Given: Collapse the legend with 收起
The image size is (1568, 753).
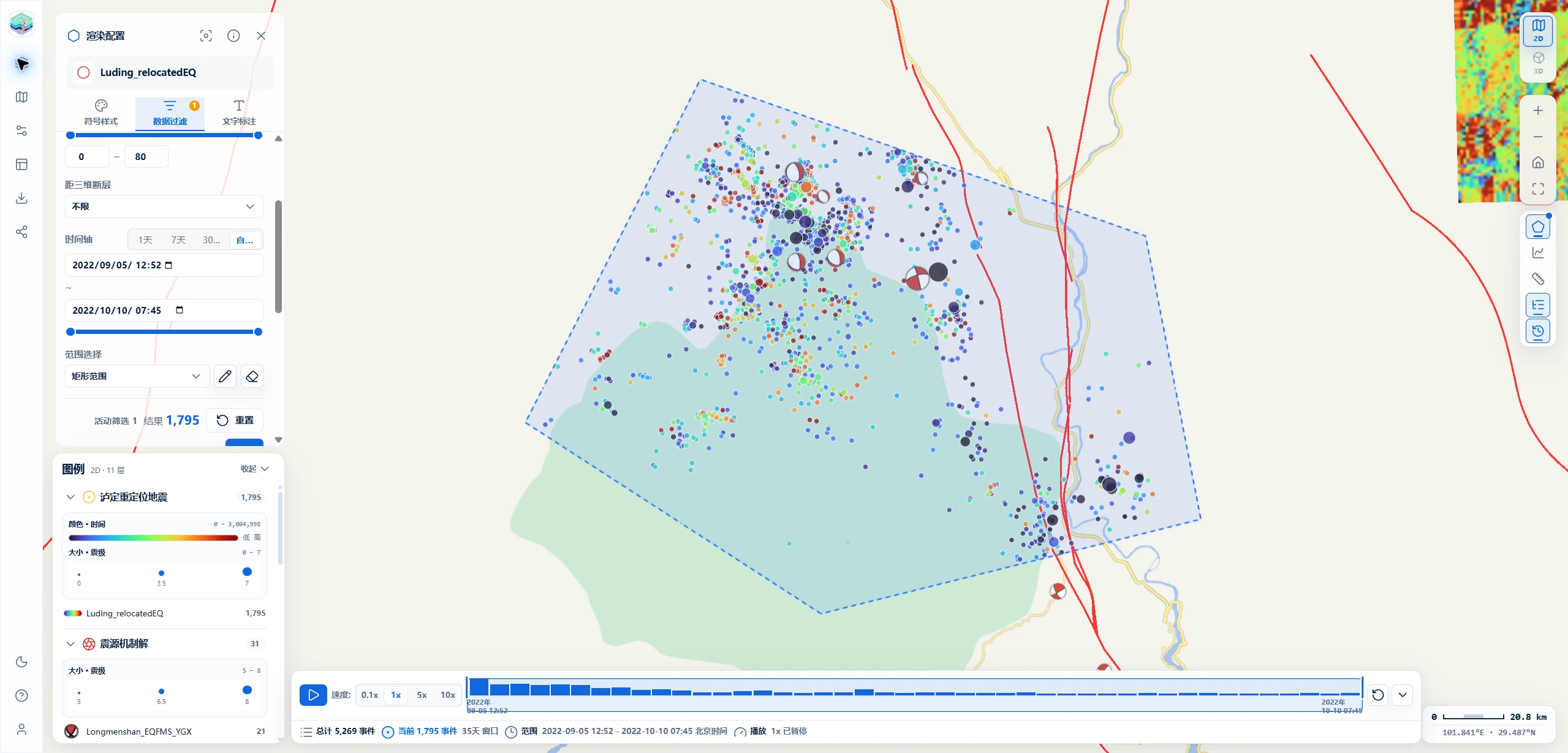Looking at the screenshot, I should click(254, 469).
